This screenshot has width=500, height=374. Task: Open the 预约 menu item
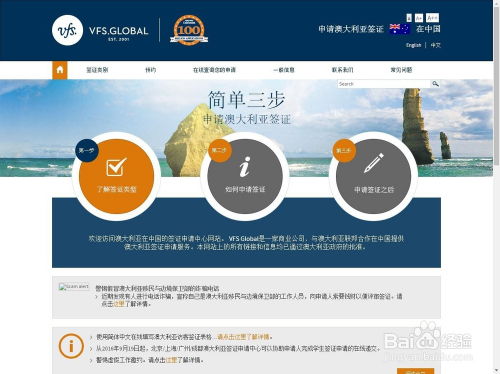(x=150, y=70)
